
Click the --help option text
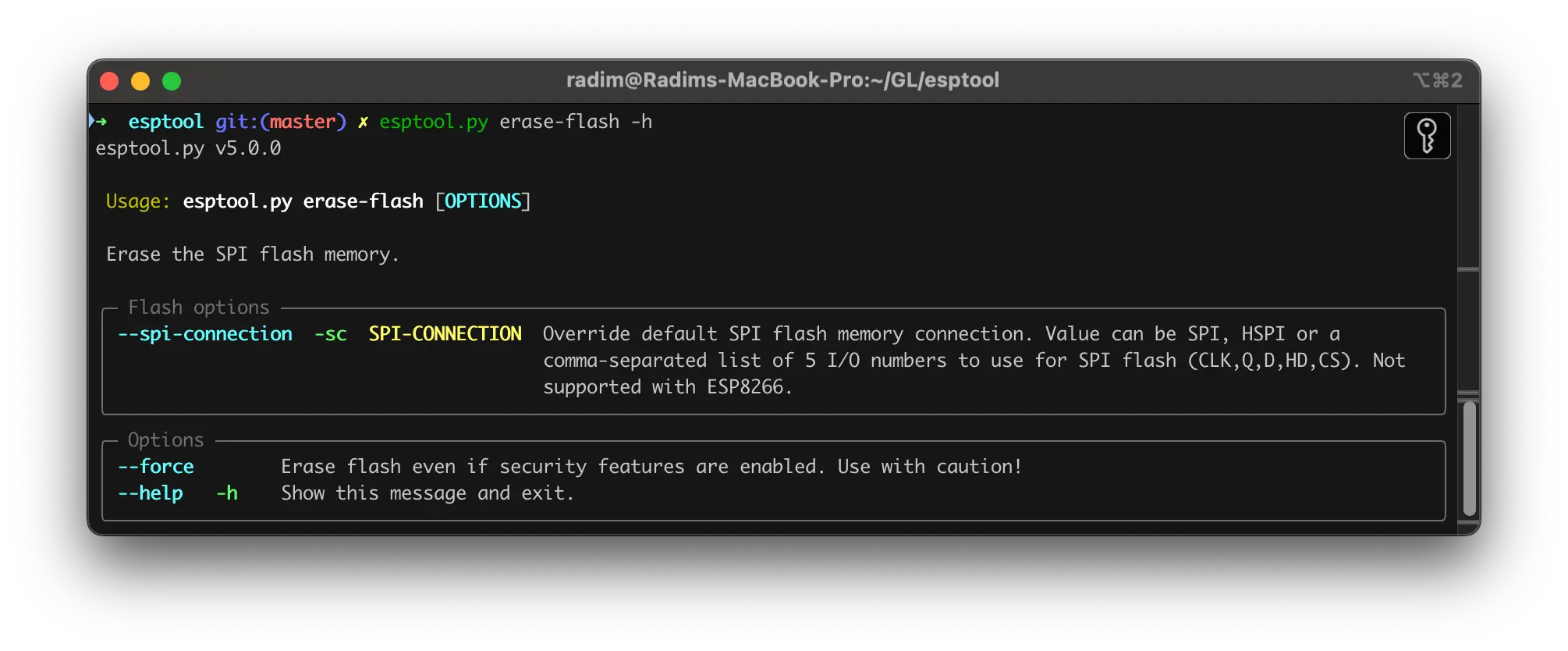151,493
